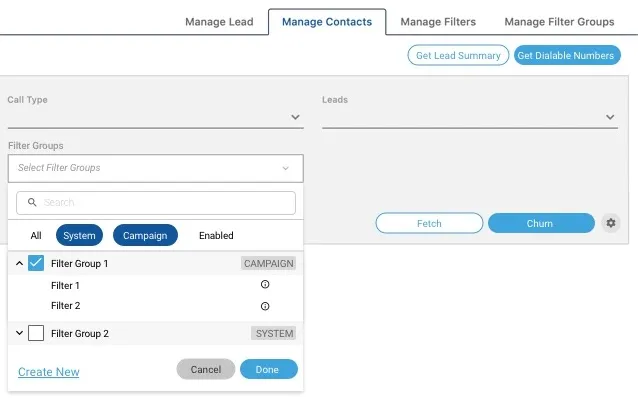This screenshot has height=398, width=638.
Task: Select the Enabled filter option
Action: point(216,235)
